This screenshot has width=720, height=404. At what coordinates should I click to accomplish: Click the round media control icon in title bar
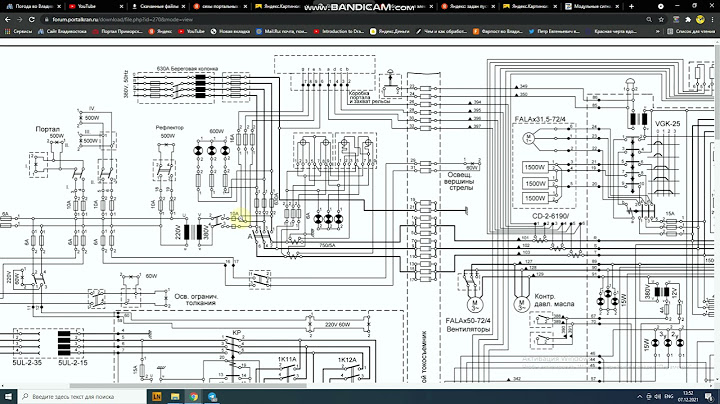click(661, 6)
